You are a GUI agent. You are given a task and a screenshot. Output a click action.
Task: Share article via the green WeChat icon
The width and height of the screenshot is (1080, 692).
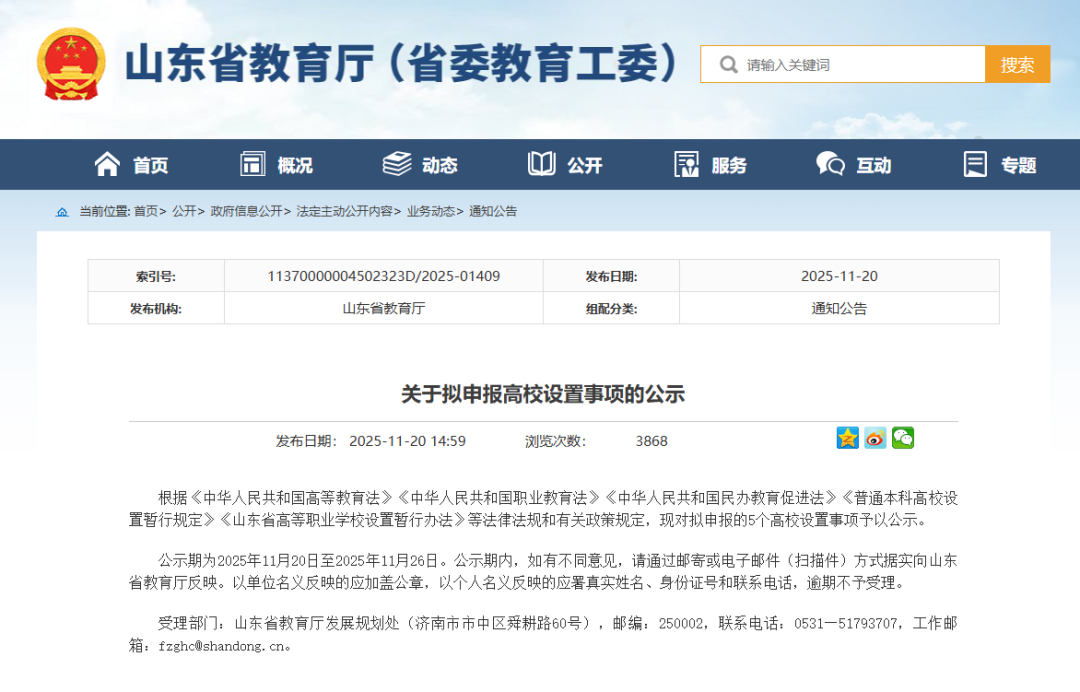(903, 438)
